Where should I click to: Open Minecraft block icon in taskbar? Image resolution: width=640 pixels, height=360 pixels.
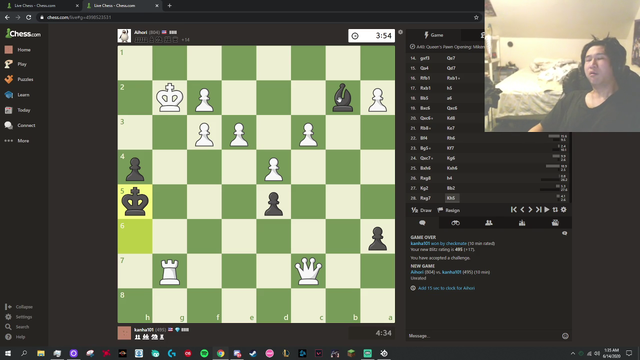click(x=351, y=353)
